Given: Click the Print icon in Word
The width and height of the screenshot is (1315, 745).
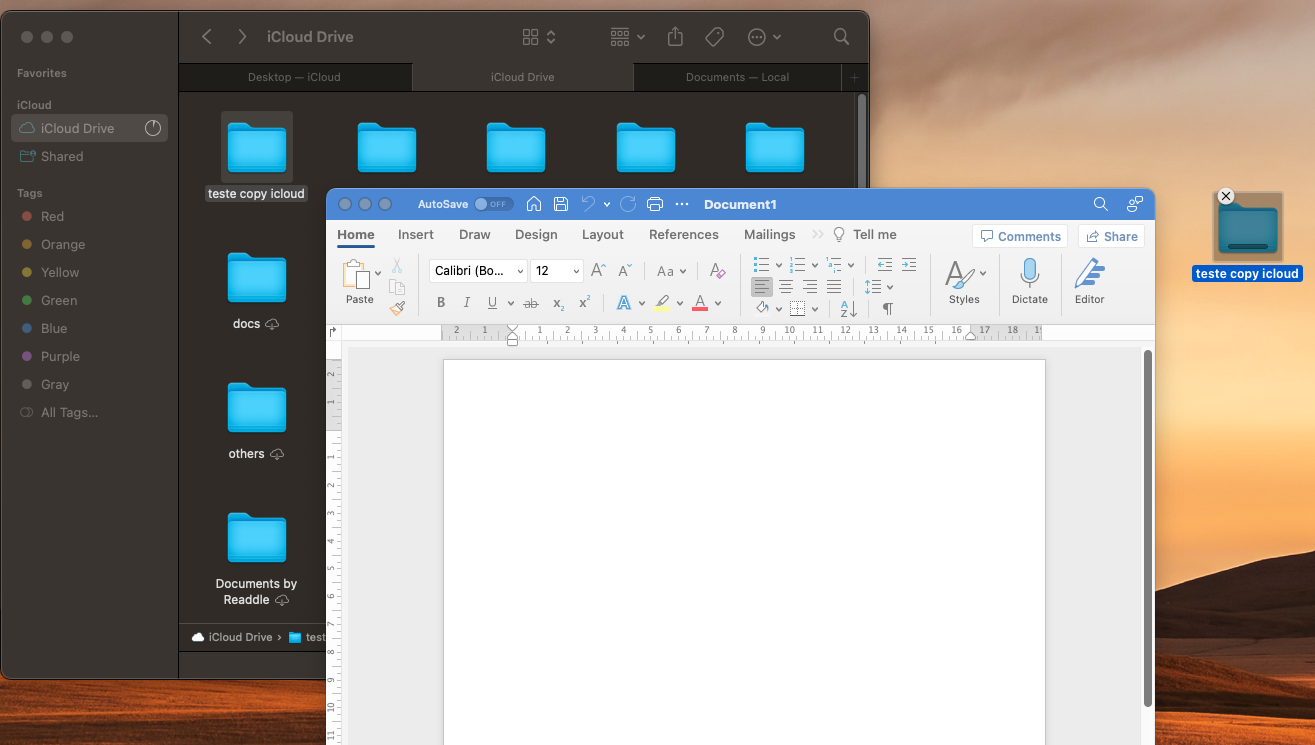Looking at the screenshot, I should pyautogui.click(x=655, y=204).
